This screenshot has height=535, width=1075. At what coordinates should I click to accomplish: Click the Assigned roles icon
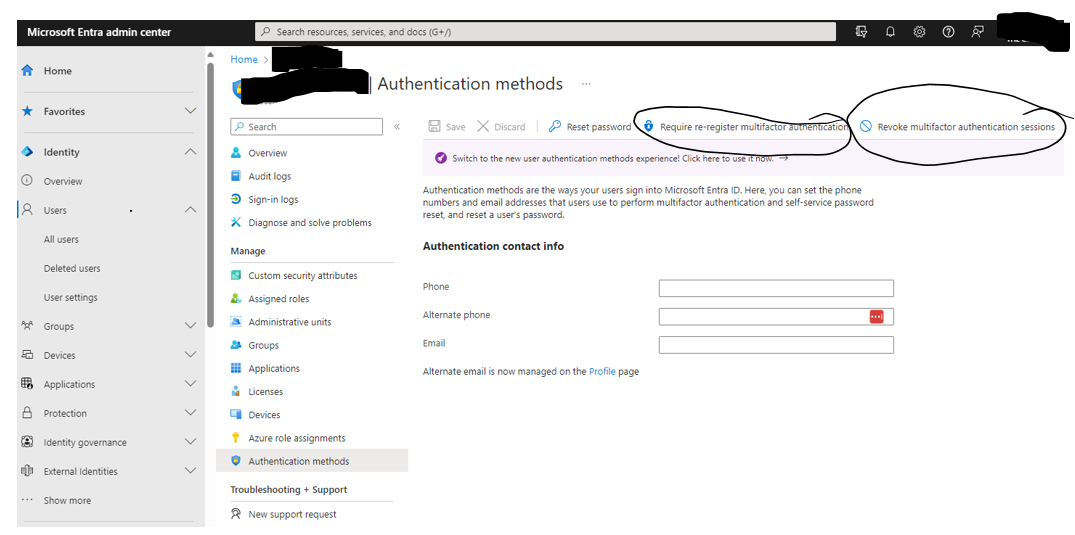tap(236, 298)
